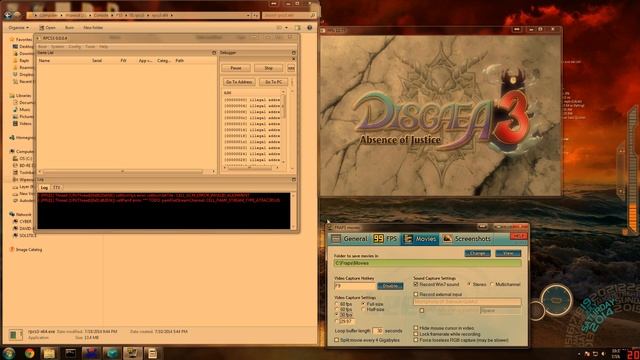The height and width of the screenshot is (360, 640).
Task: Enable Force lossless RGB capture checkbox
Action: tap(416, 340)
